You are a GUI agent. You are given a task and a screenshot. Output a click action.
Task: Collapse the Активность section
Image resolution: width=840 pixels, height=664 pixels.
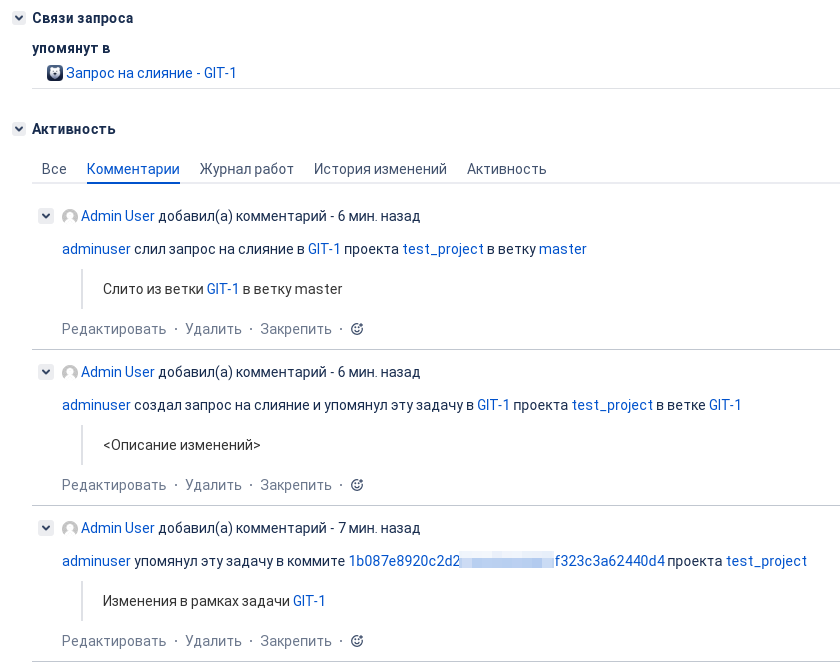[17, 129]
